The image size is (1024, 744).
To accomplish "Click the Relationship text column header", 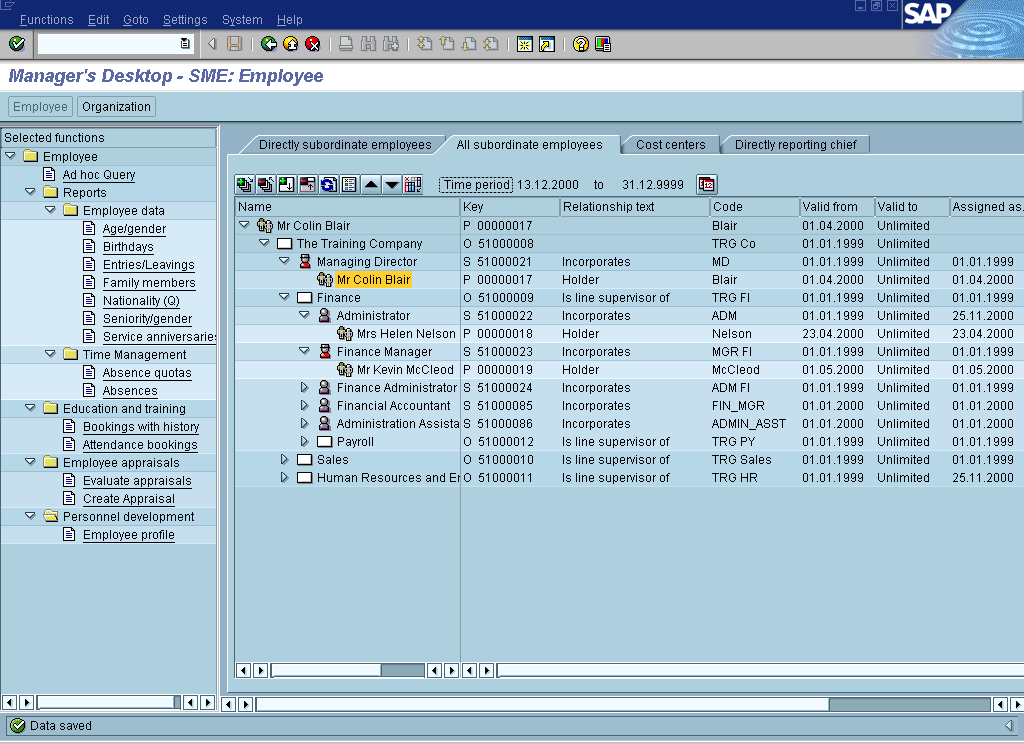I will [634, 206].
